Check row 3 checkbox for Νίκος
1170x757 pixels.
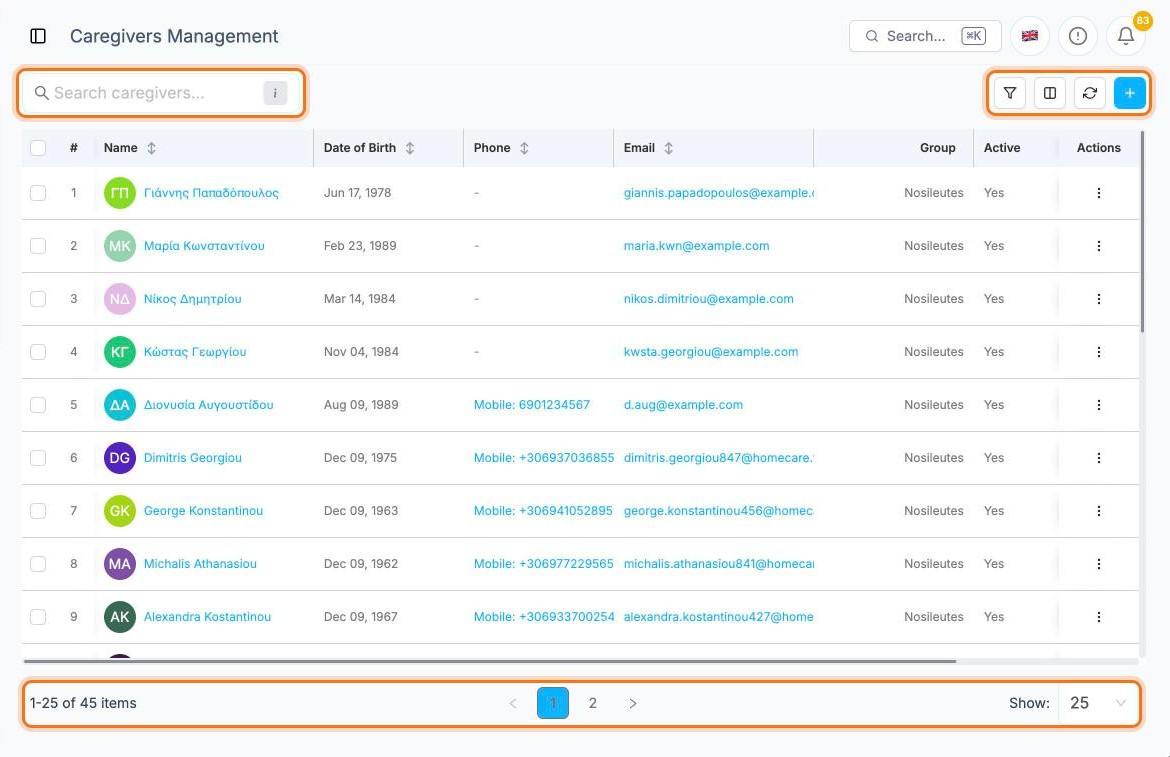point(38,298)
